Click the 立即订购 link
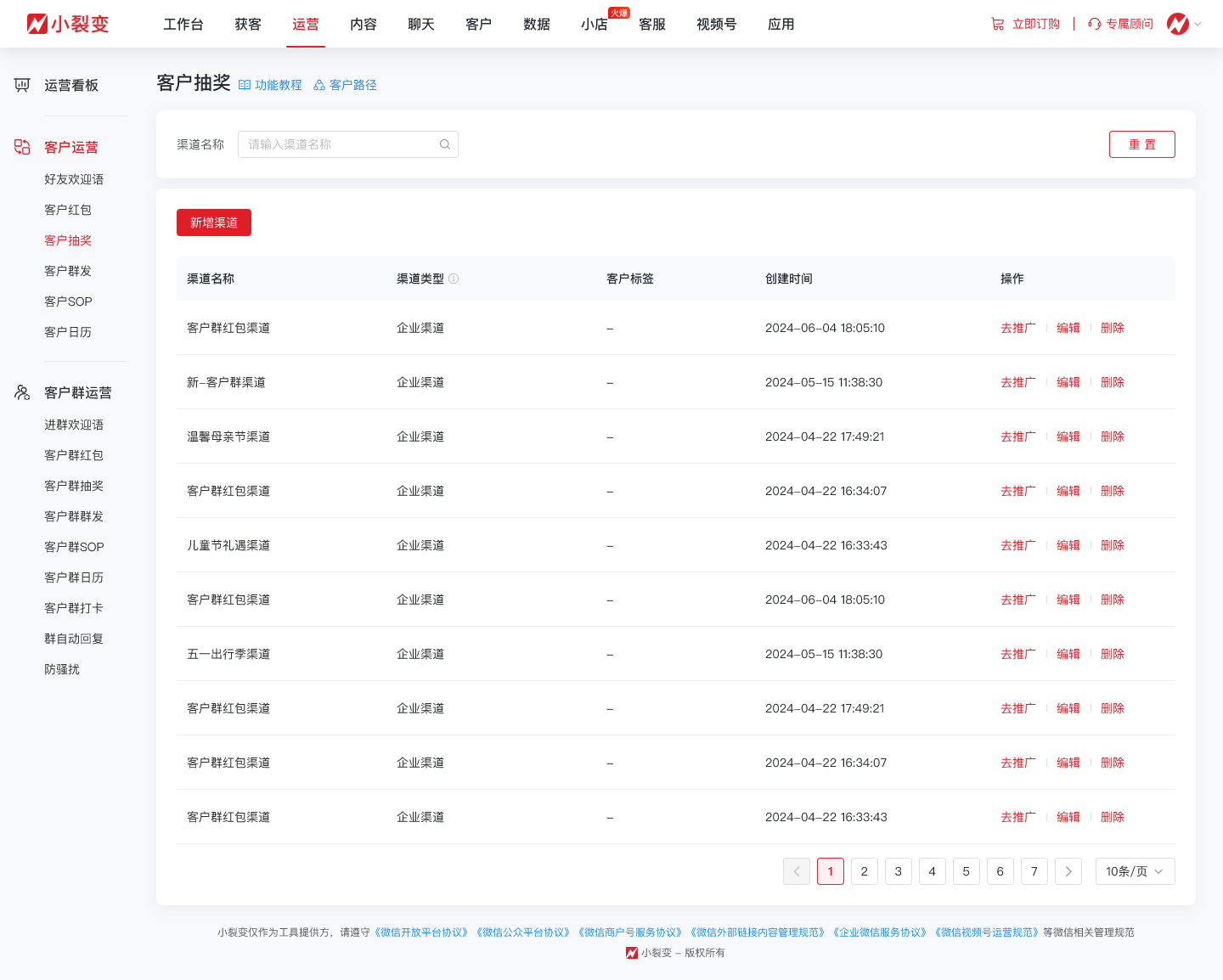1223x980 pixels. [1036, 24]
